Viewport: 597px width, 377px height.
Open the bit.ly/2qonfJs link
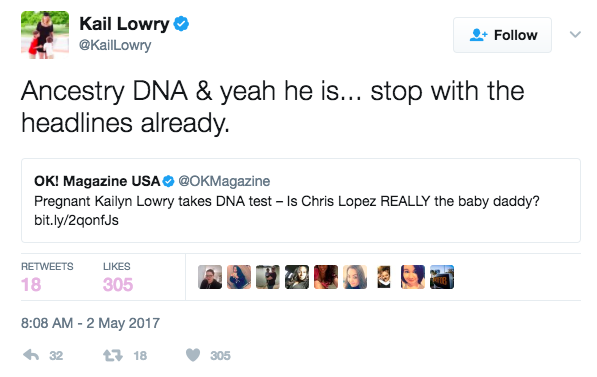point(76,220)
